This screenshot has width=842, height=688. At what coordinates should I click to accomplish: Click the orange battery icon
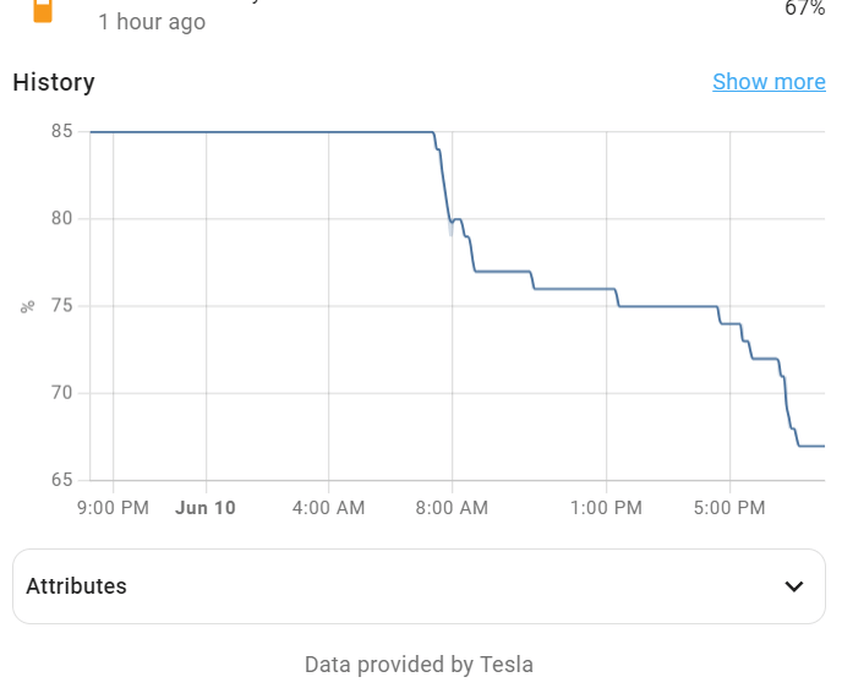[x=43, y=11]
